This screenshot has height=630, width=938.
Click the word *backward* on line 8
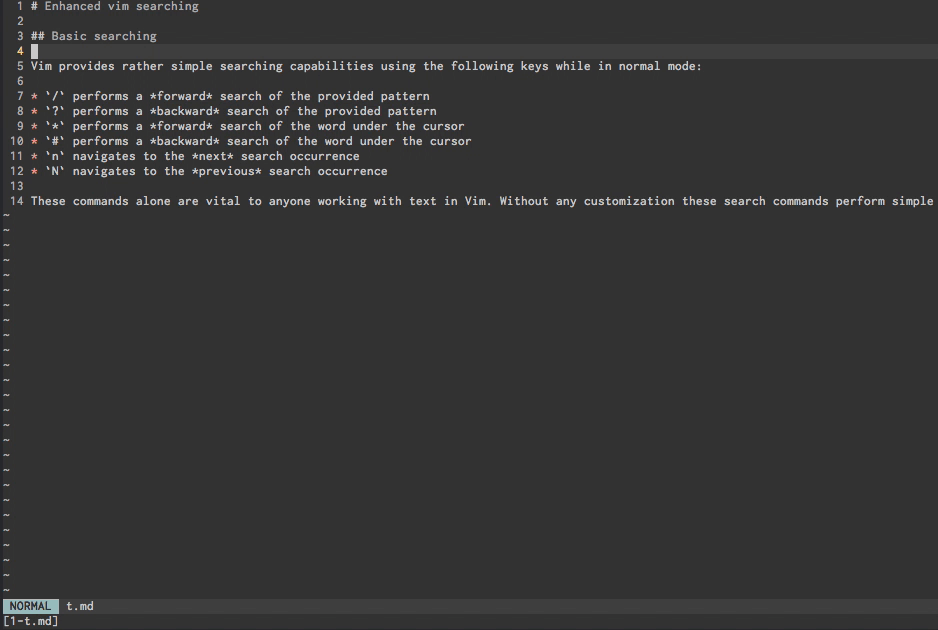pos(184,111)
